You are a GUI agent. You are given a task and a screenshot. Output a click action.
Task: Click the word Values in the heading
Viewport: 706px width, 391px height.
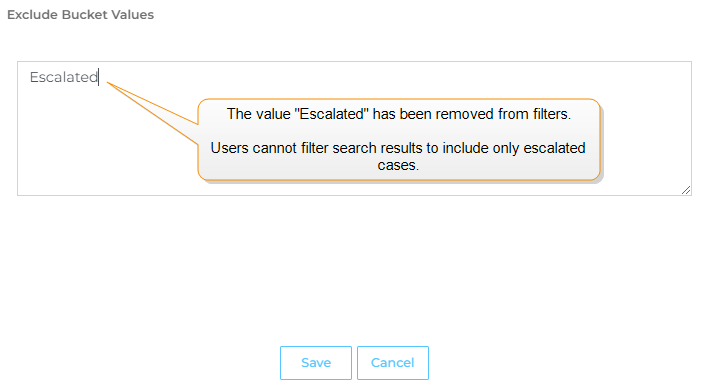point(133,14)
